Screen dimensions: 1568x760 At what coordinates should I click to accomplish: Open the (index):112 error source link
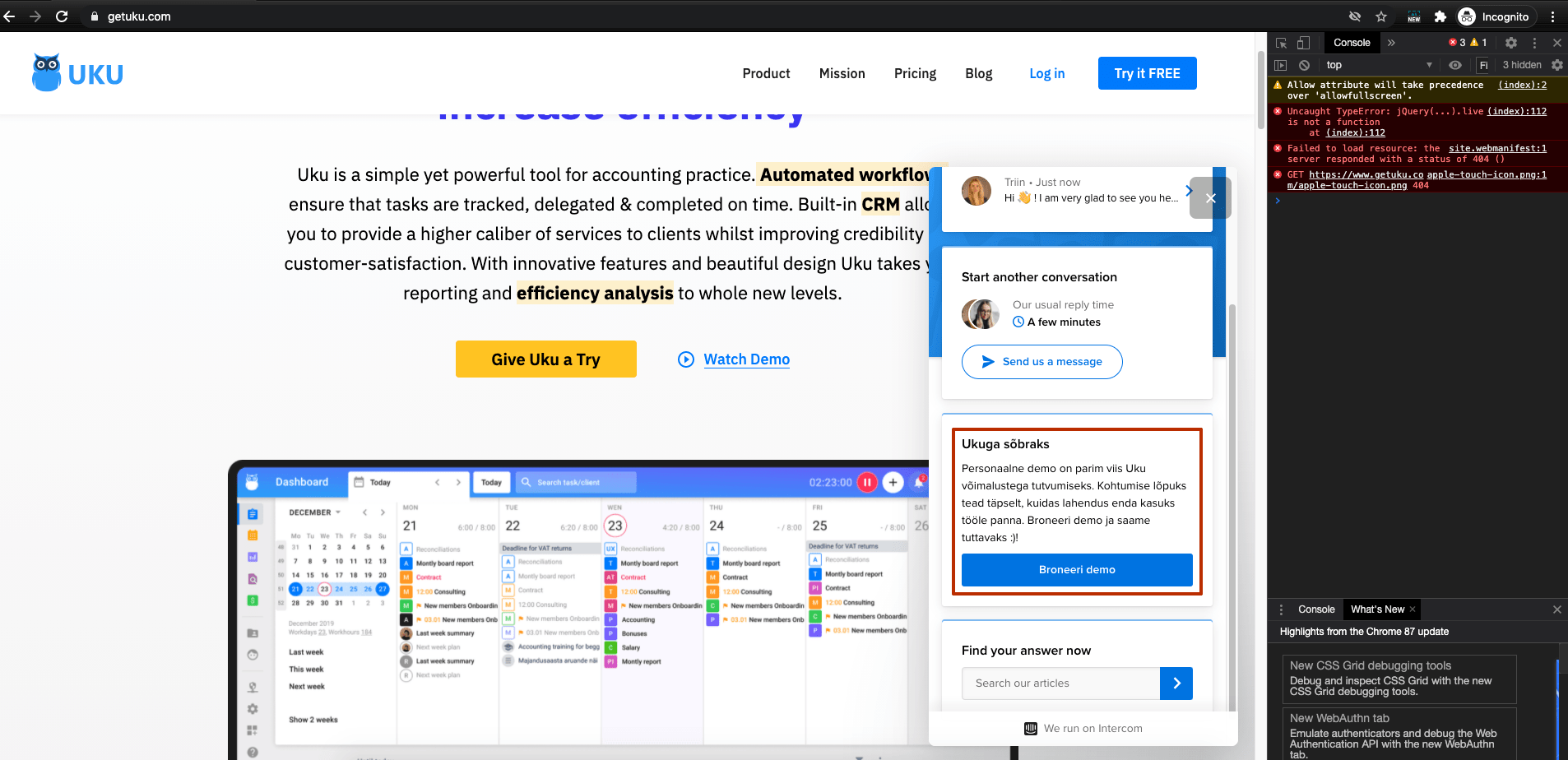coord(1516,111)
